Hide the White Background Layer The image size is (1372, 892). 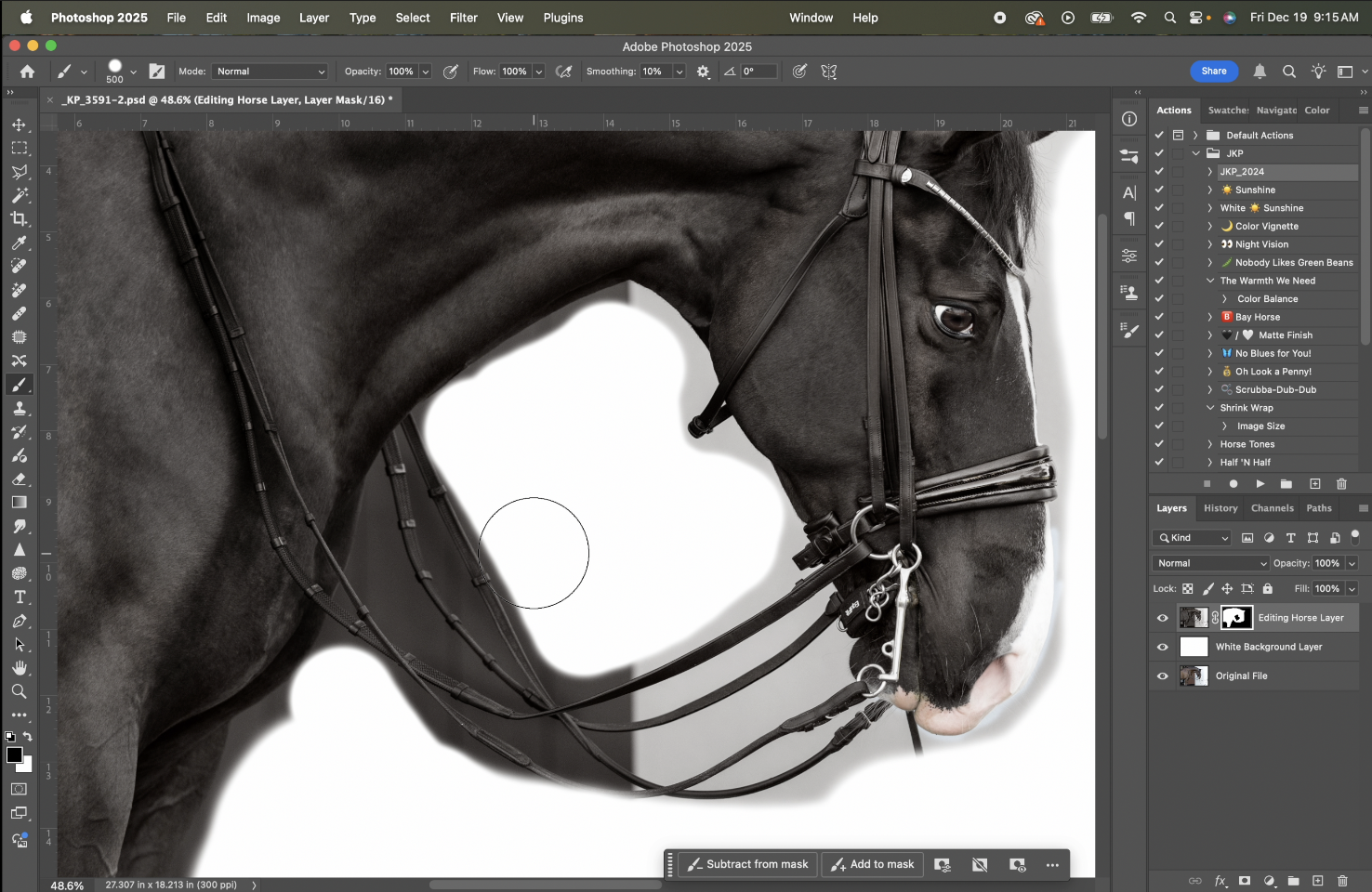coord(1162,646)
